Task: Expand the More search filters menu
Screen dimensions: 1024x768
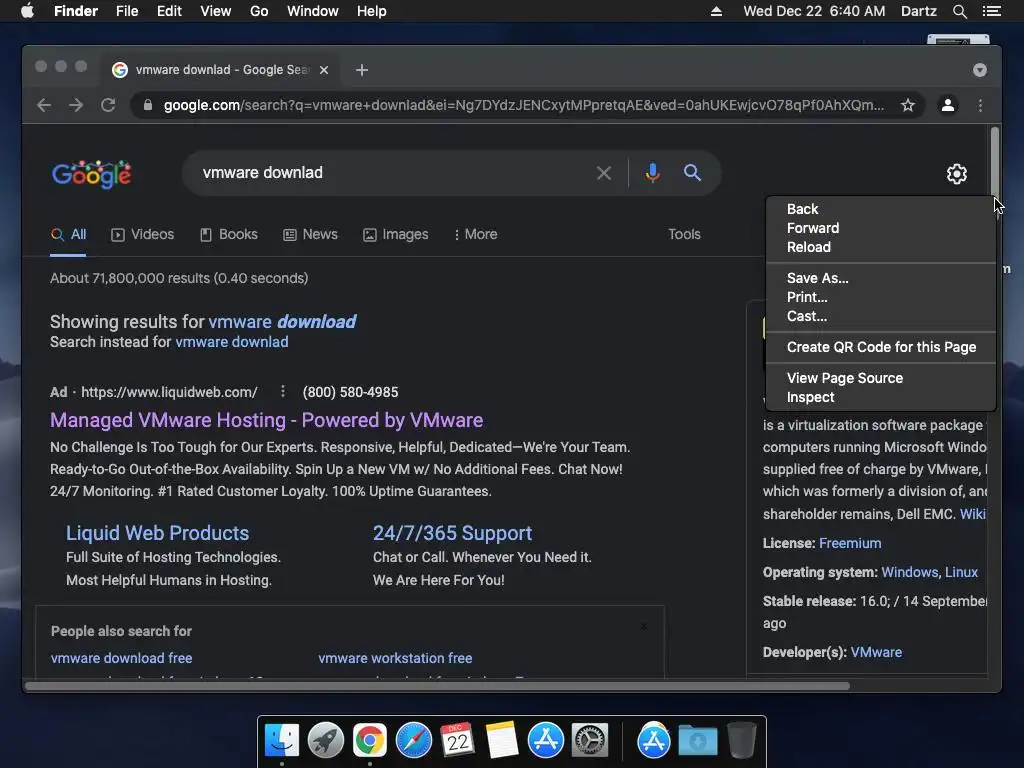Action: point(475,234)
